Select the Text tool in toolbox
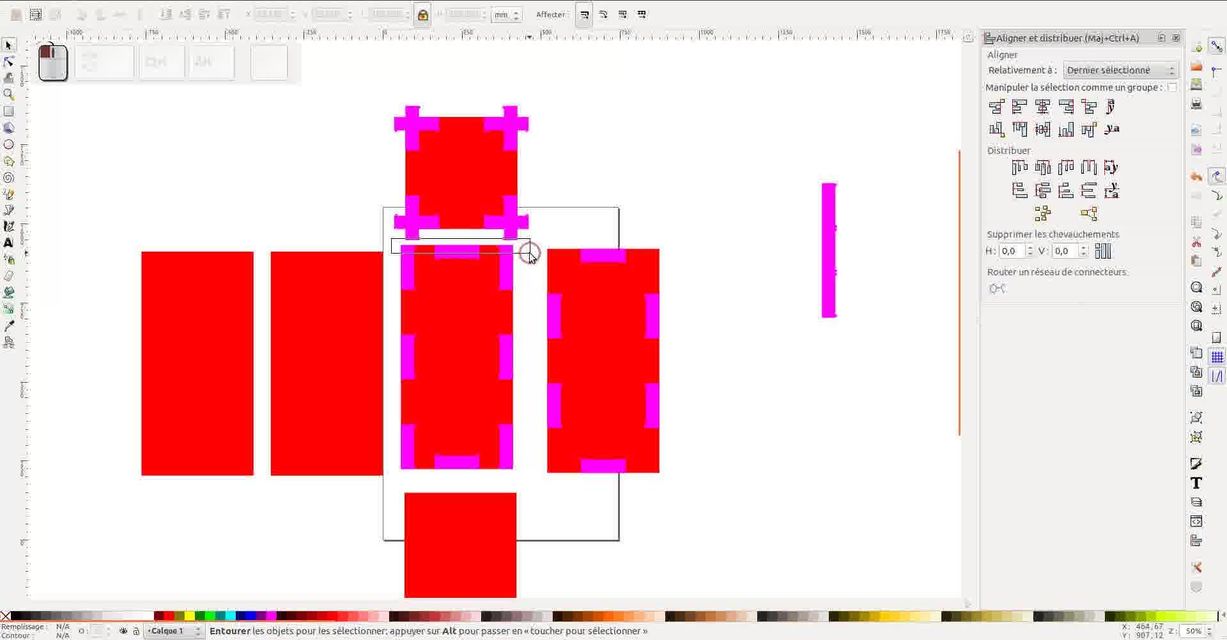Screen dimensions: 1227x640 (9, 242)
